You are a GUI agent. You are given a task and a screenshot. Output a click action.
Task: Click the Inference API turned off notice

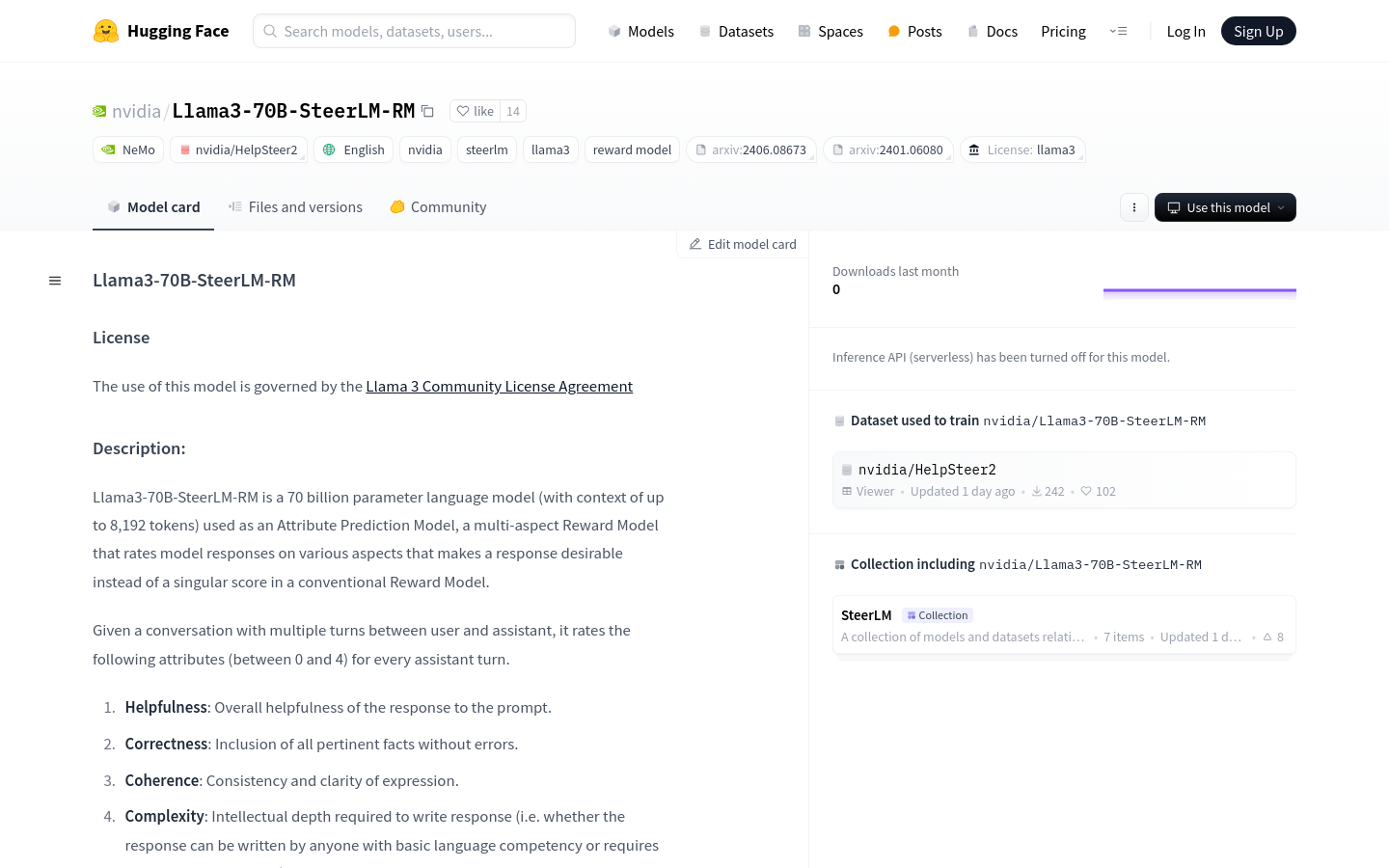[1001, 358]
